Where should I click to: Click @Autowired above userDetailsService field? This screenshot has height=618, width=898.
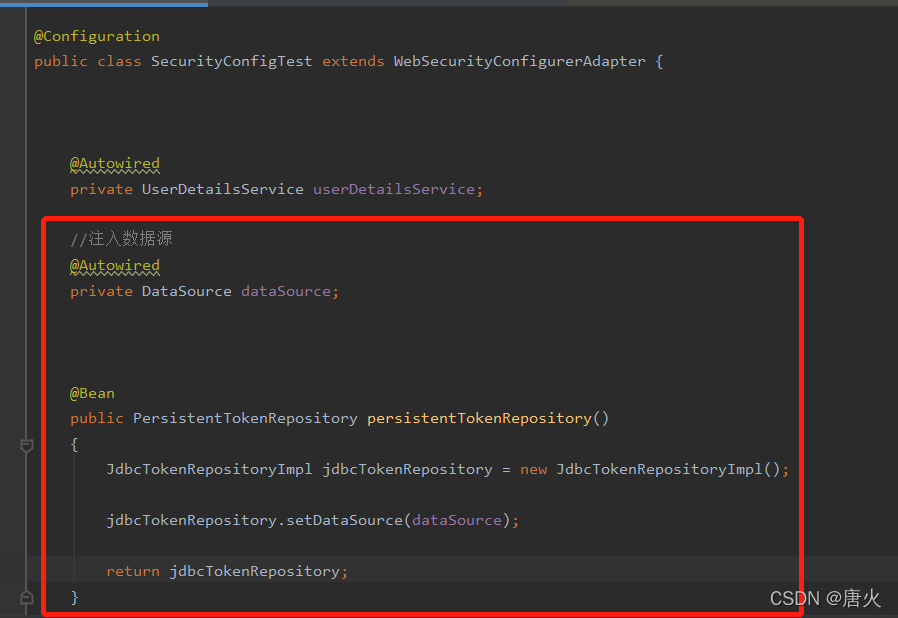pyautogui.click(x=115, y=164)
